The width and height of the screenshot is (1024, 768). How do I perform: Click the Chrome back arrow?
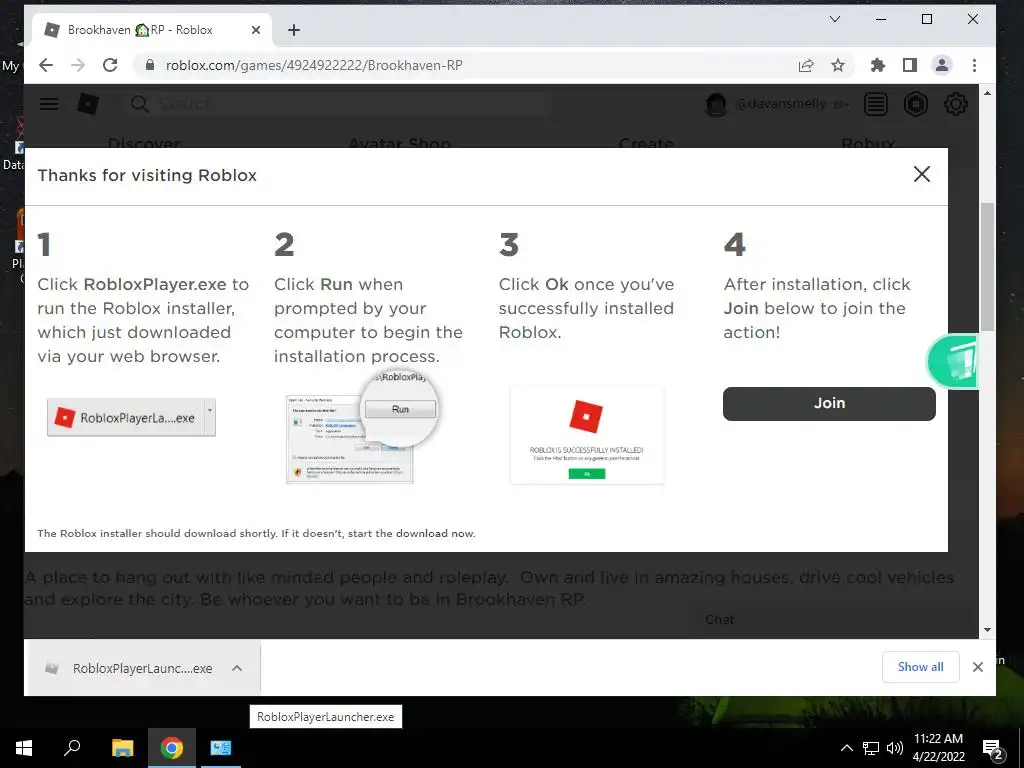46,65
